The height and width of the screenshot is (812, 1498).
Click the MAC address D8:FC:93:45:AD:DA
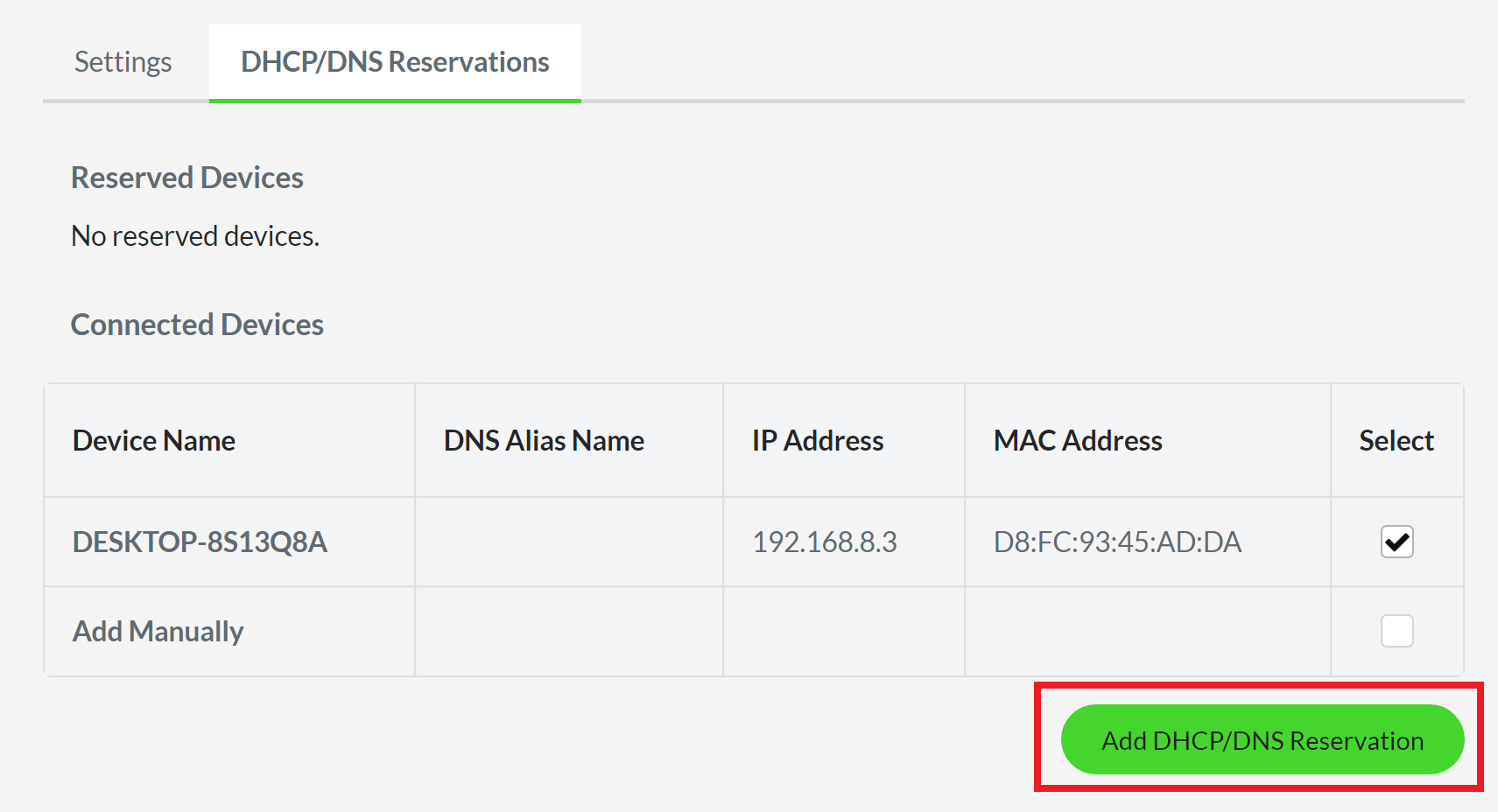pos(1117,542)
